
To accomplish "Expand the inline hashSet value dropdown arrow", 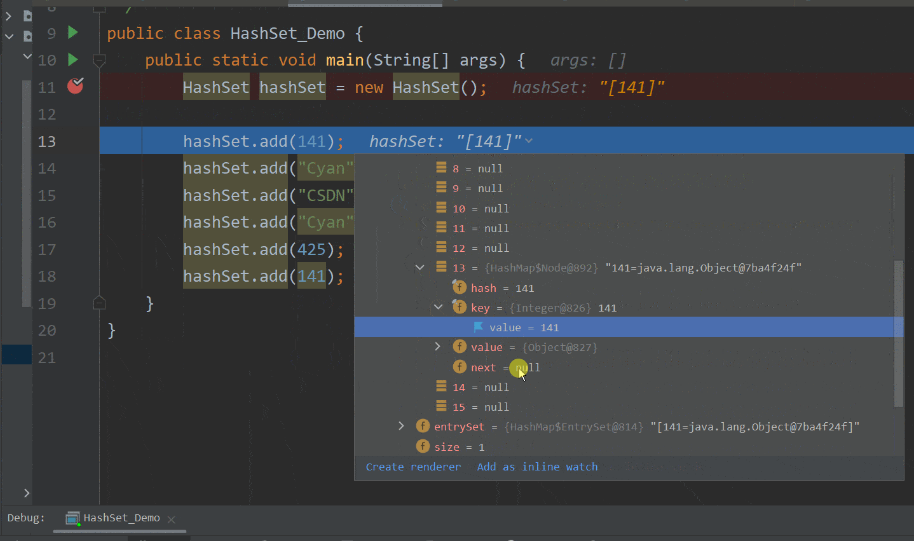I will point(529,141).
